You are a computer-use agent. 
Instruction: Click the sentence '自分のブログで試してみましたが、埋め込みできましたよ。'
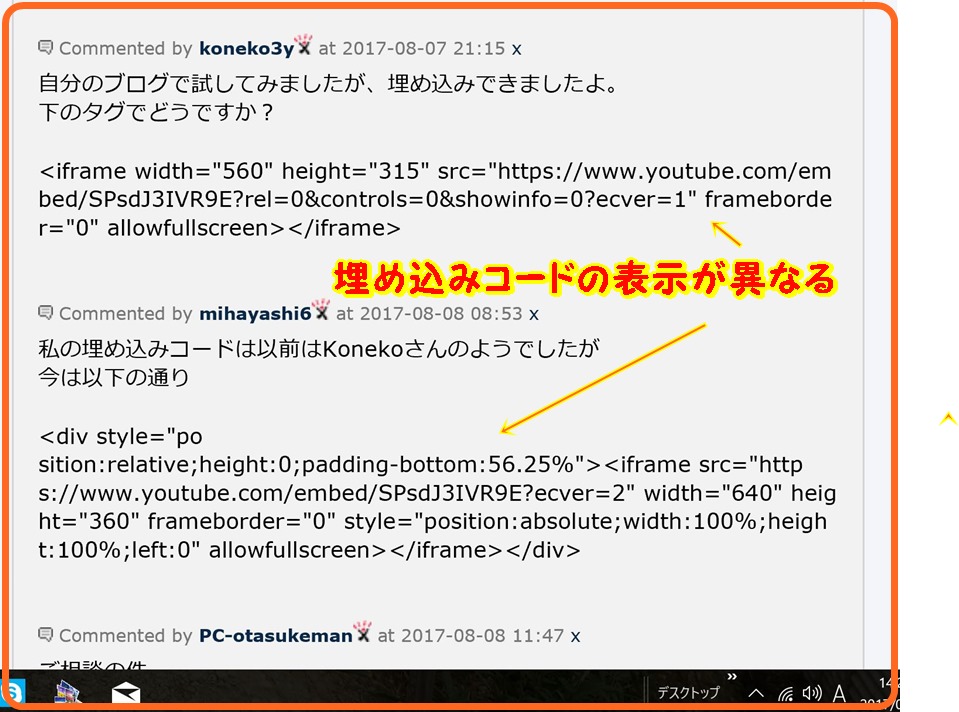[329, 84]
